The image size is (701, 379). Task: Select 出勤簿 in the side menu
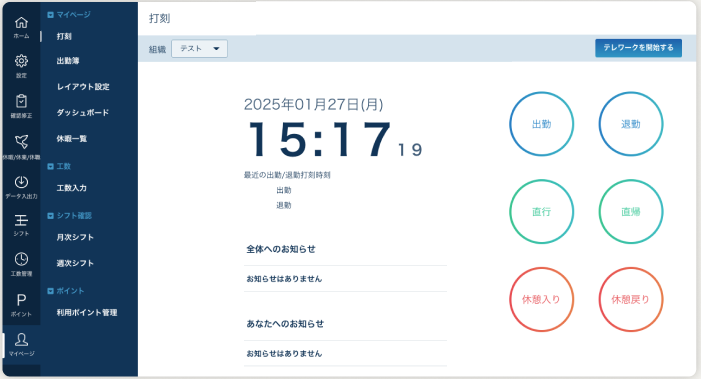tap(68, 60)
